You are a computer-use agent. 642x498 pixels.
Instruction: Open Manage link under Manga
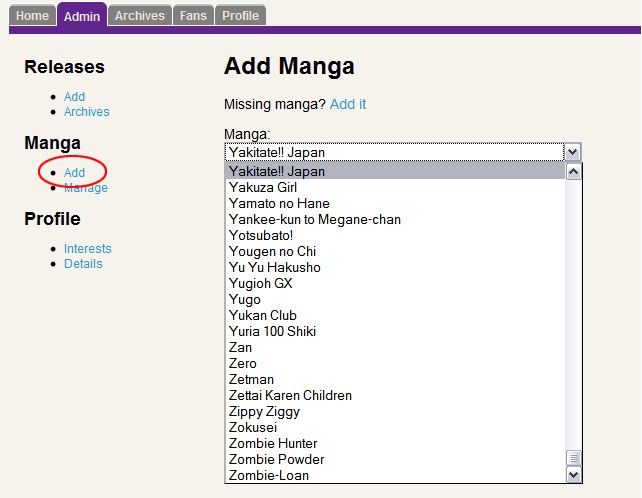[x=86, y=188]
